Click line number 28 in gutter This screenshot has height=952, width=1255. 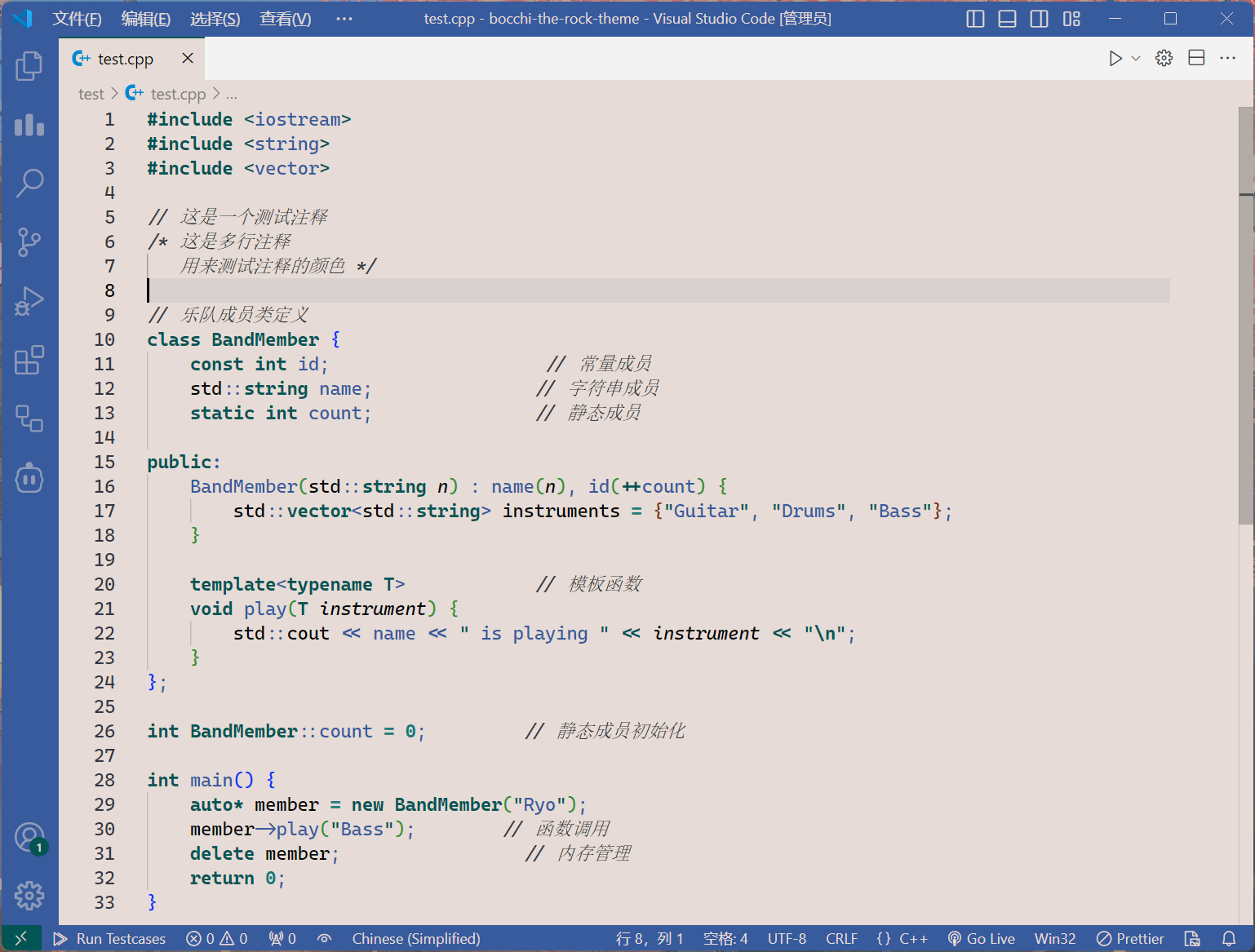coord(104,780)
